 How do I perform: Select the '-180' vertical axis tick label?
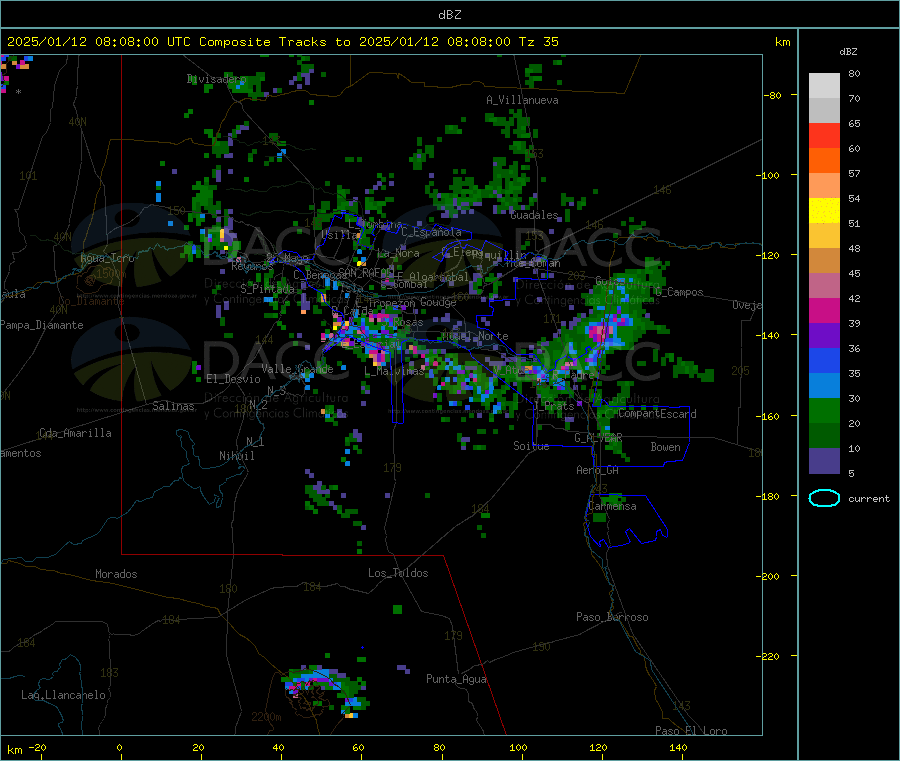click(767, 496)
